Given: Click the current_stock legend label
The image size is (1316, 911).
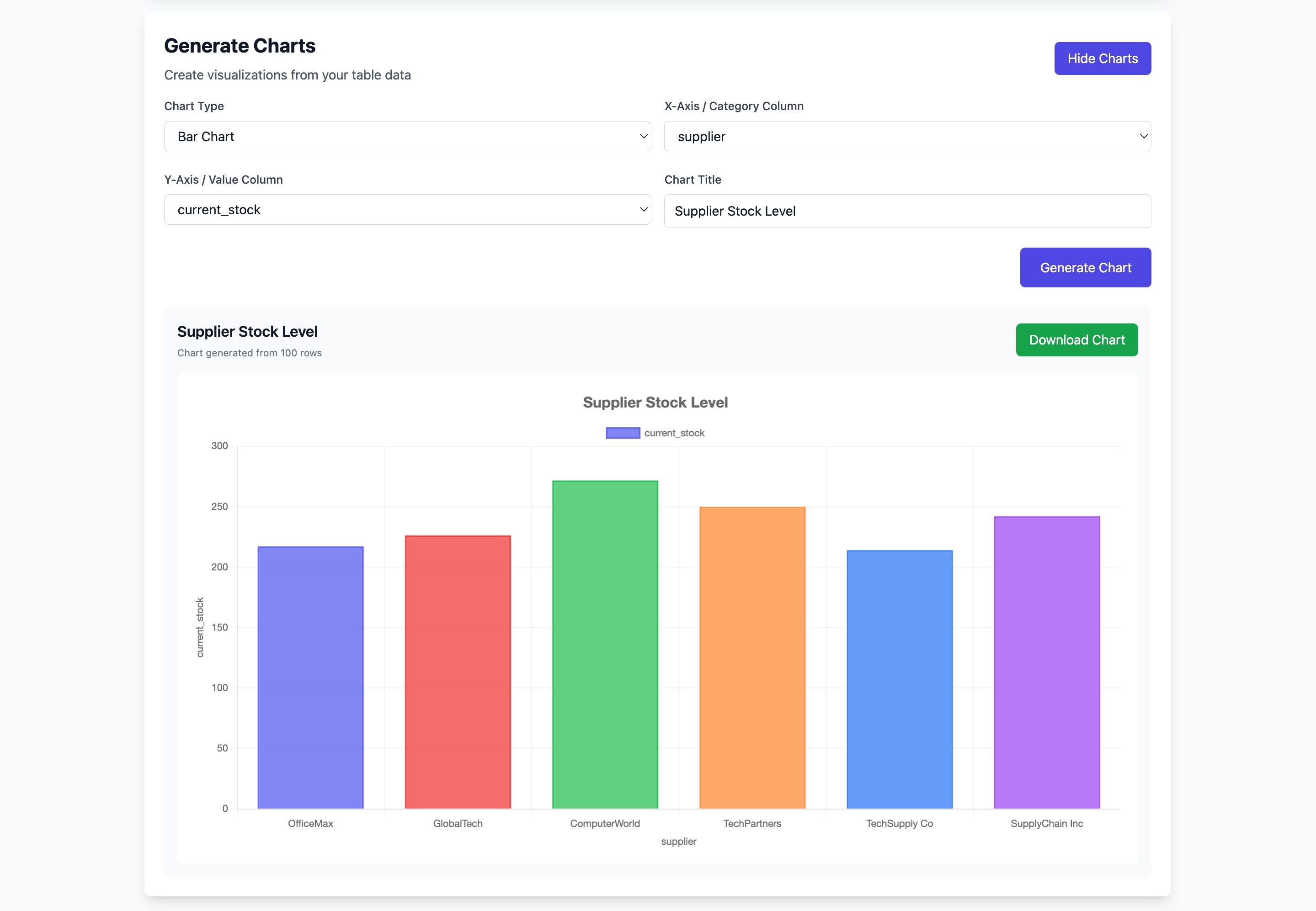Looking at the screenshot, I should [x=674, y=433].
